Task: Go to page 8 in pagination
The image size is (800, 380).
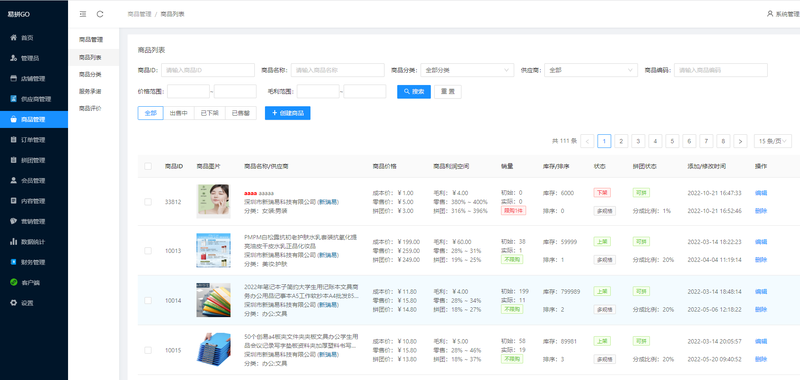Action: (x=723, y=141)
